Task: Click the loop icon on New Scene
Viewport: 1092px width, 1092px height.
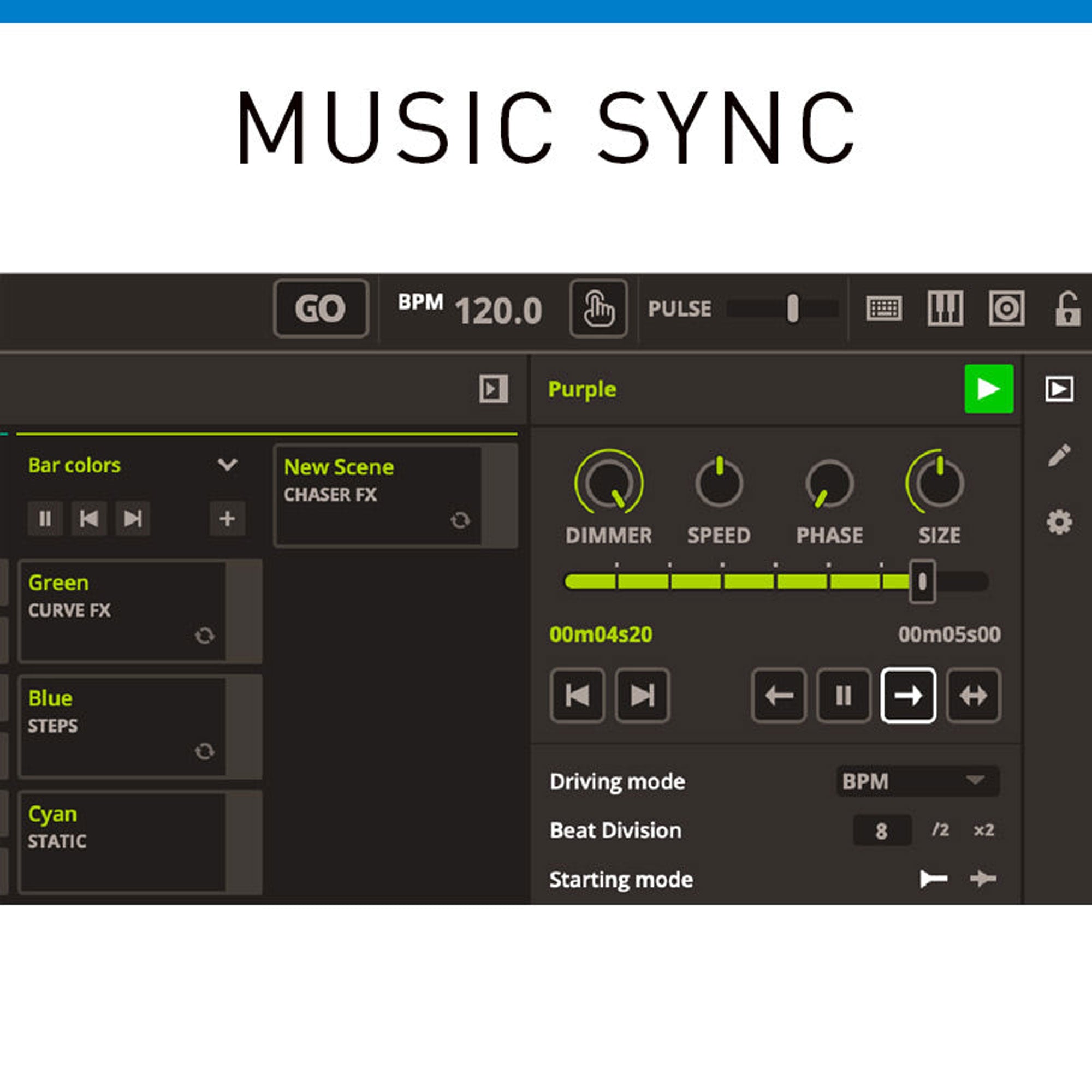Action: (461, 520)
